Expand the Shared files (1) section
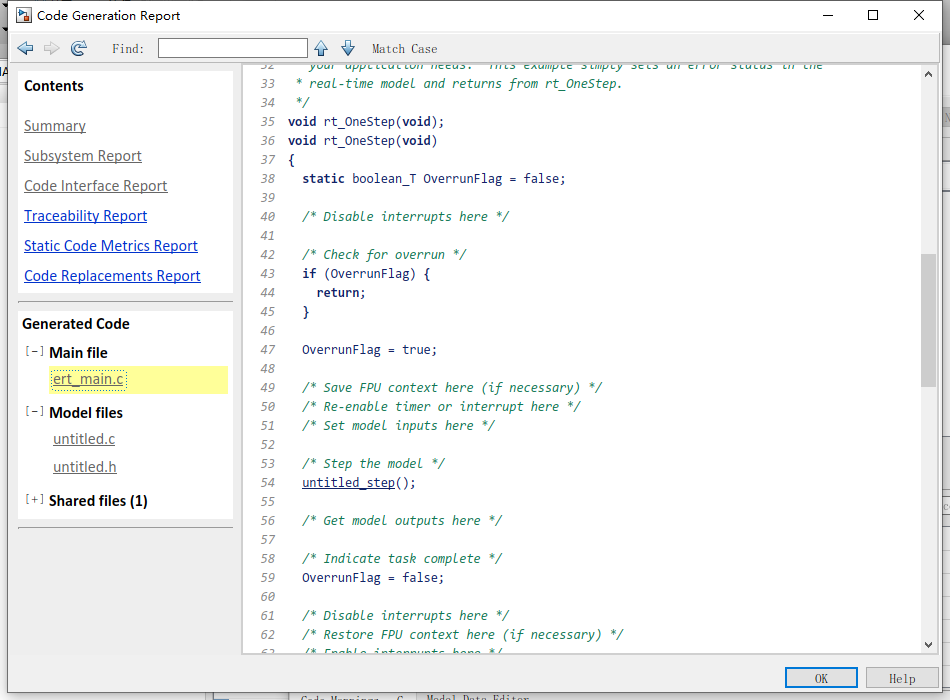Viewport: 950px width, 700px height. click(35, 499)
